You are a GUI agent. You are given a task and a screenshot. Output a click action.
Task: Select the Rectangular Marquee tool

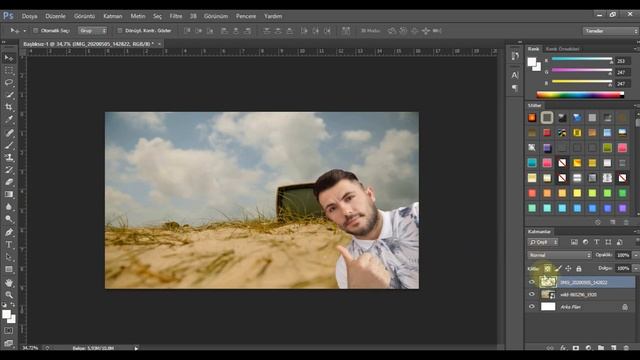[9, 70]
